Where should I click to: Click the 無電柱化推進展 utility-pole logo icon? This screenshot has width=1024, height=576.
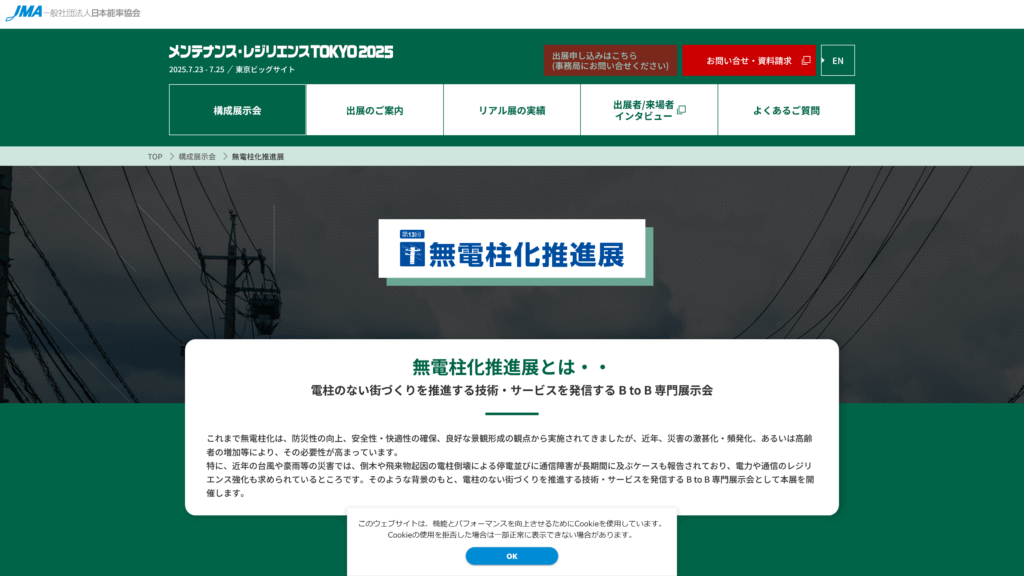click(412, 254)
